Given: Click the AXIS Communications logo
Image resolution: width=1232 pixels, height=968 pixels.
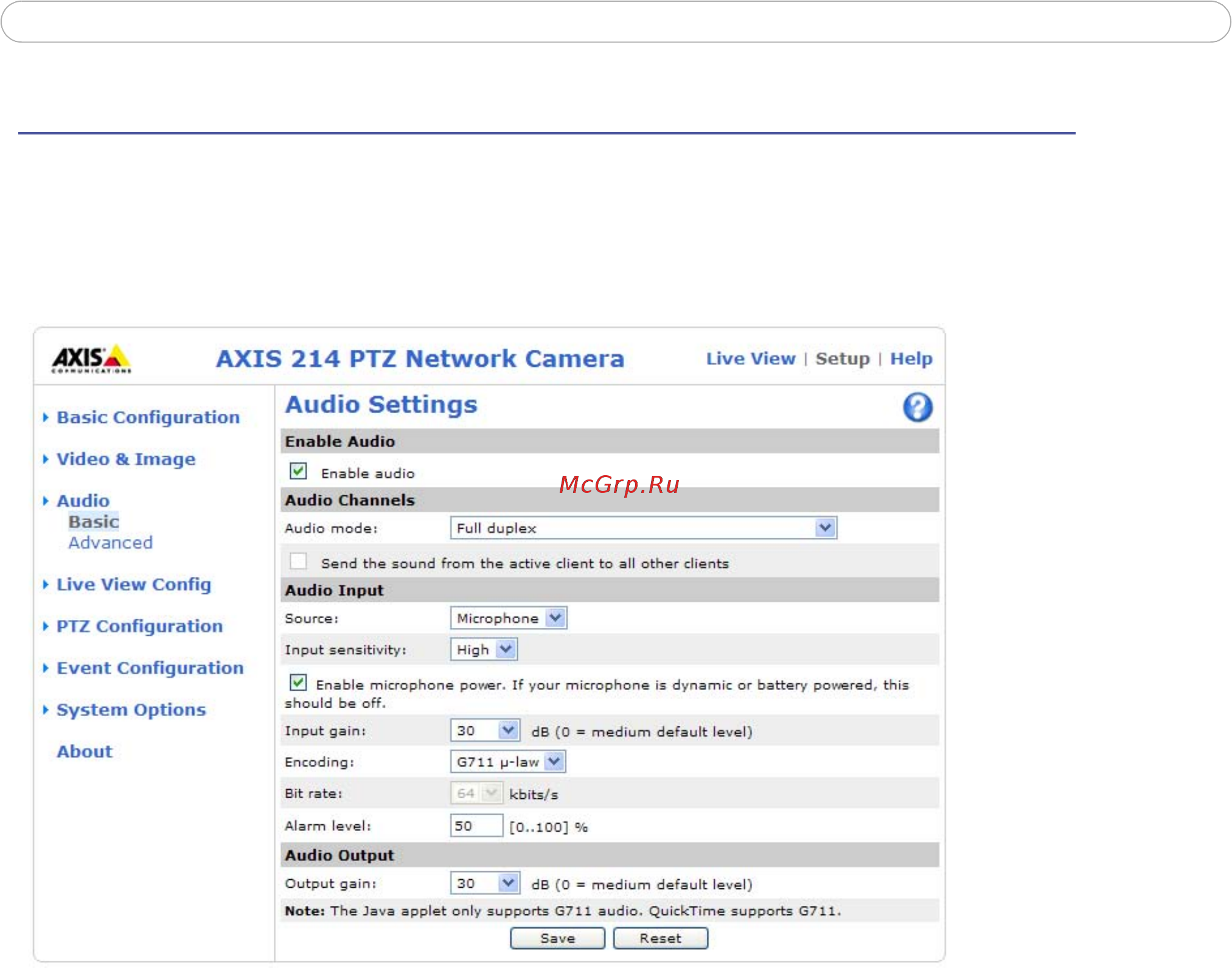Looking at the screenshot, I should (x=92, y=359).
